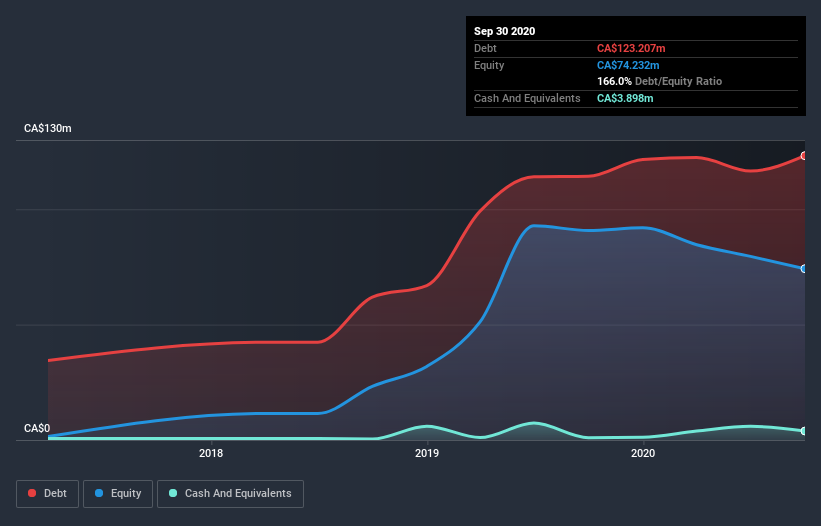
Task: Select the 2019 x-axis label
Action: tap(427, 453)
